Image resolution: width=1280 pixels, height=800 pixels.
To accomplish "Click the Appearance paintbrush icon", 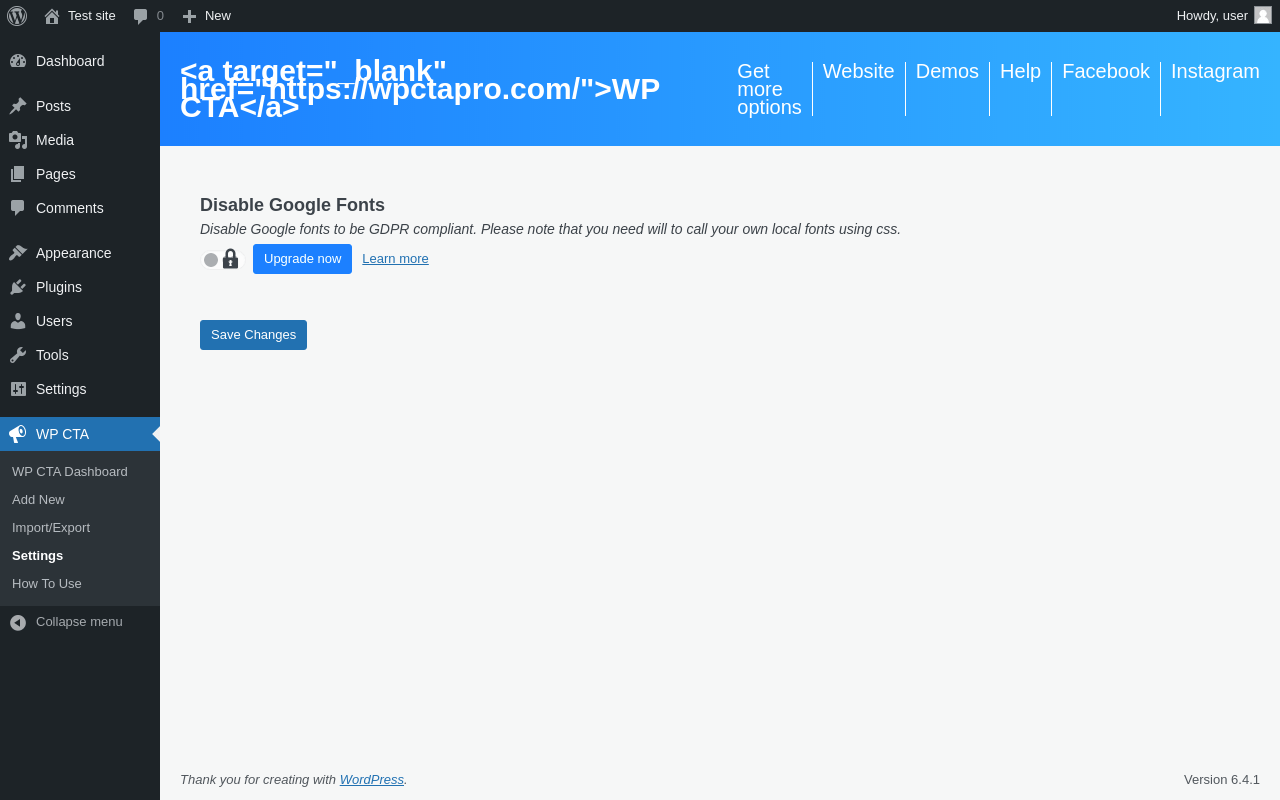I will pyautogui.click(x=18, y=253).
